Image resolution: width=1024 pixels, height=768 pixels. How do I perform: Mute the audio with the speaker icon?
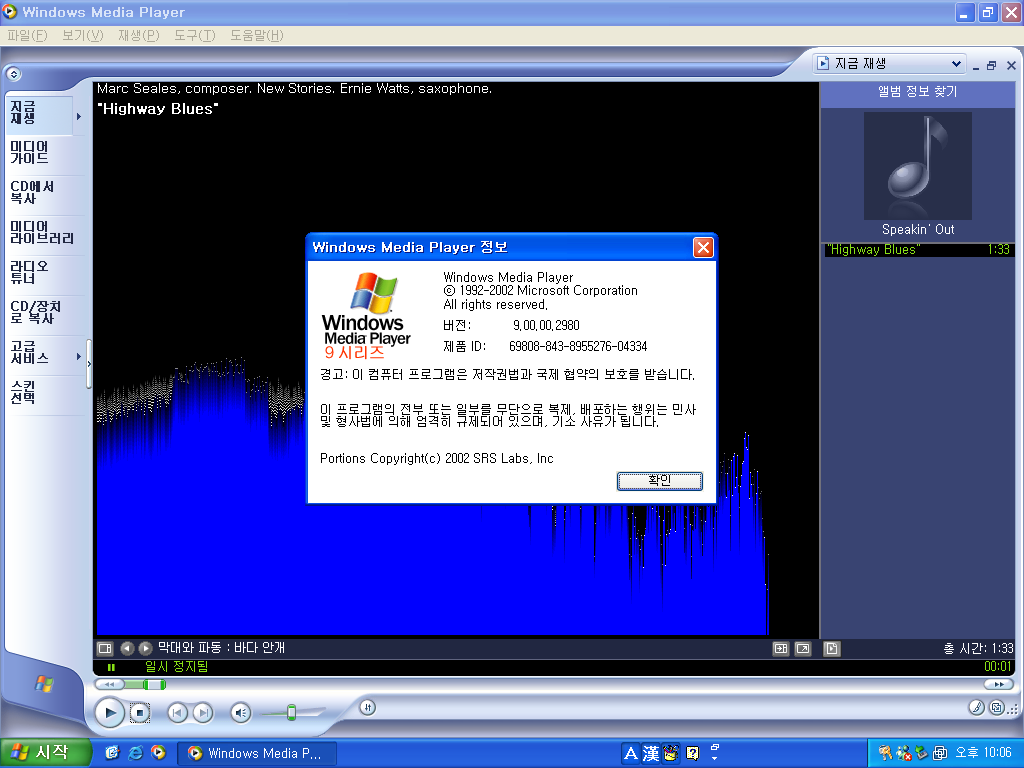(241, 712)
